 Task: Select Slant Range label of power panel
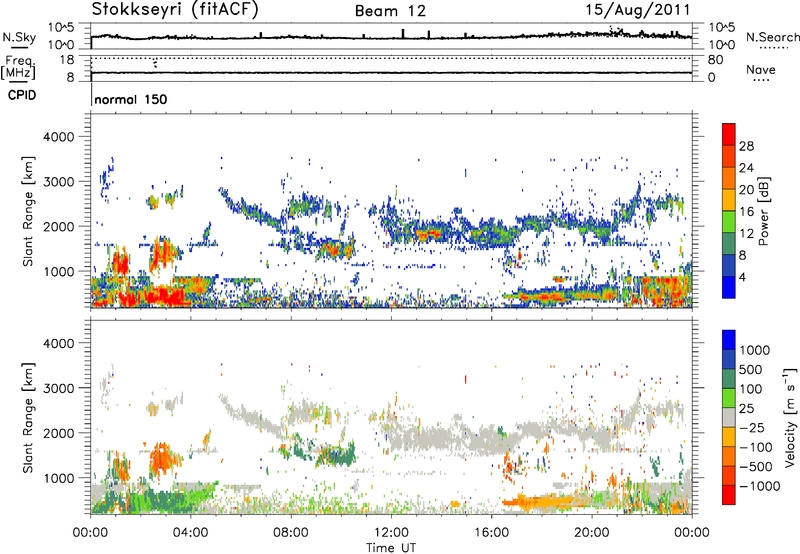tap(28, 211)
